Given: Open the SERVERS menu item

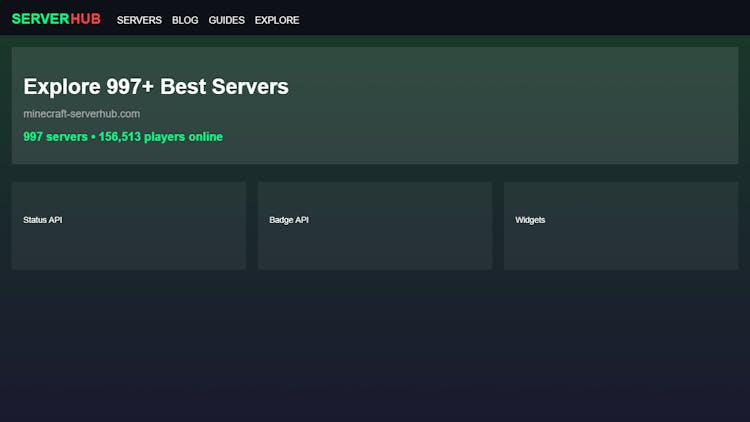Looking at the screenshot, I should pyautogui.click(x=139, y=20).
